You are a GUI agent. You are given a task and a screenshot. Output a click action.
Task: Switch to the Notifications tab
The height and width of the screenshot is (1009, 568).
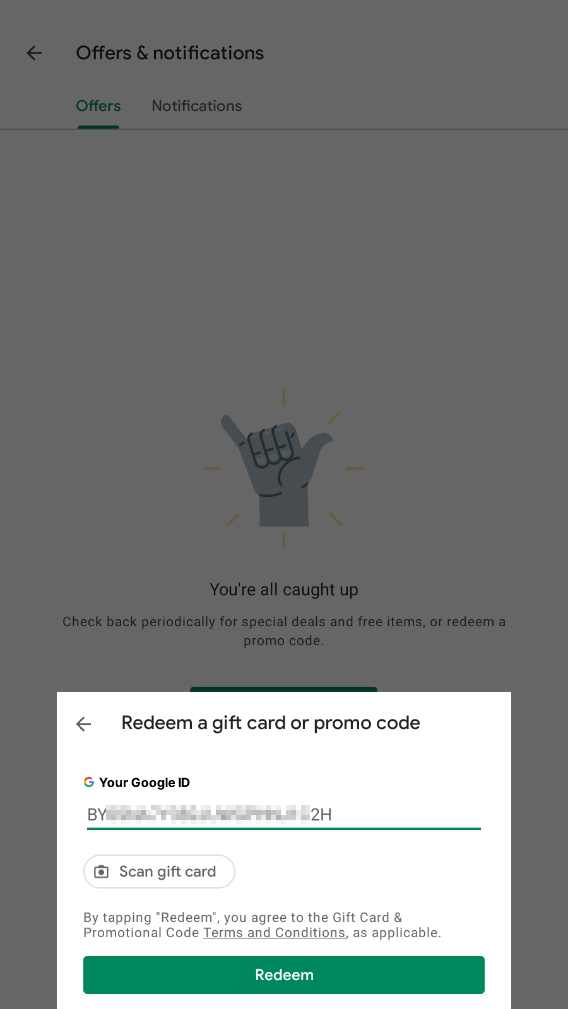(x=197, y=106)
